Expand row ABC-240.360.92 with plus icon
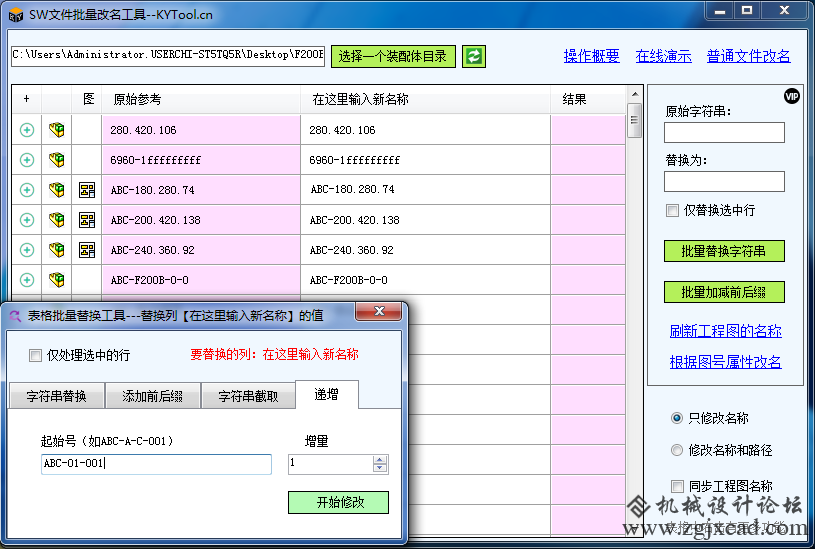This screenshot has height=549, width=815. 27,250
